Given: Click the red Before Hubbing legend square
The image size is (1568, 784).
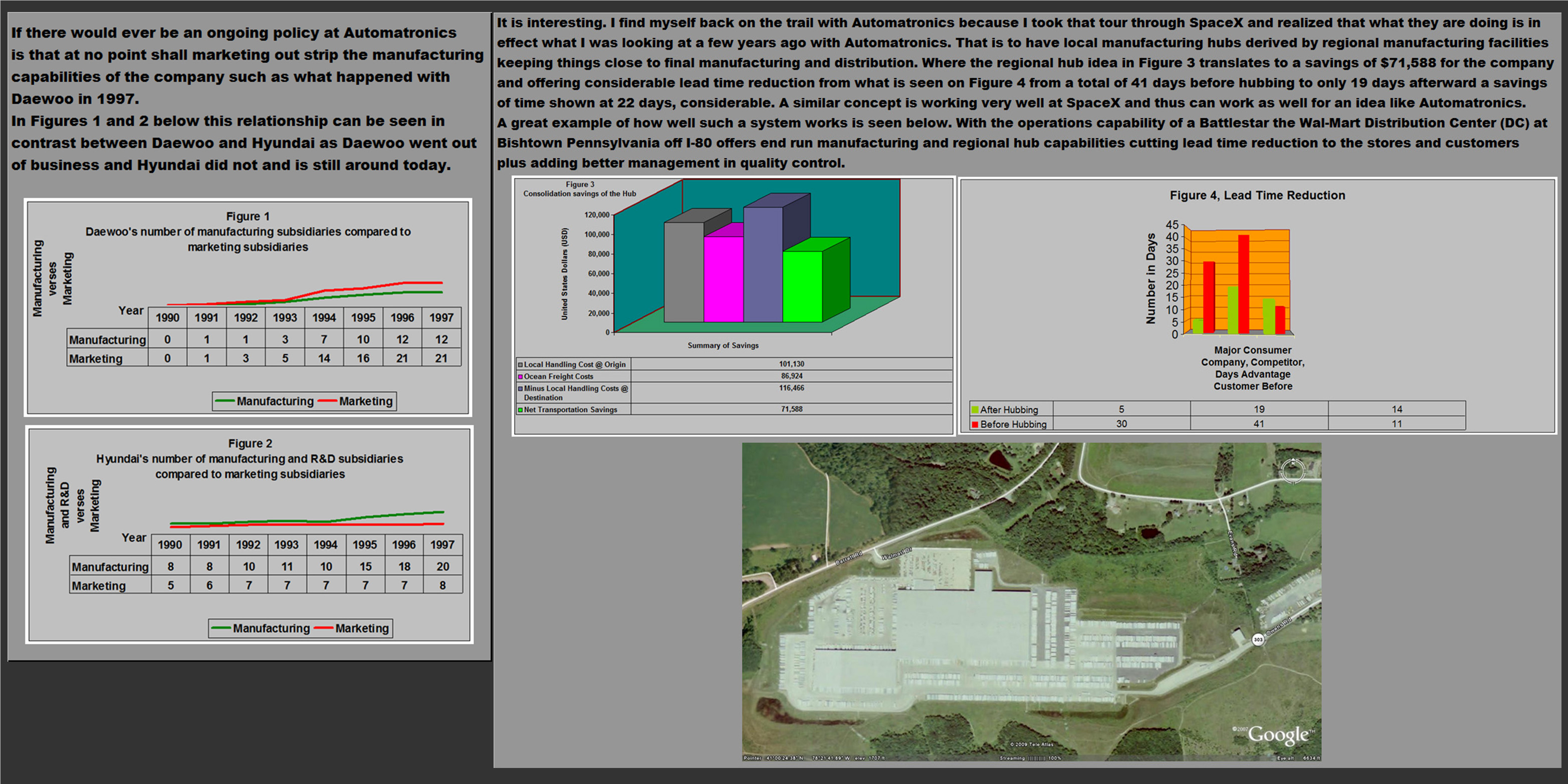Looking at the screenshot, I should [x=975, y=424].
